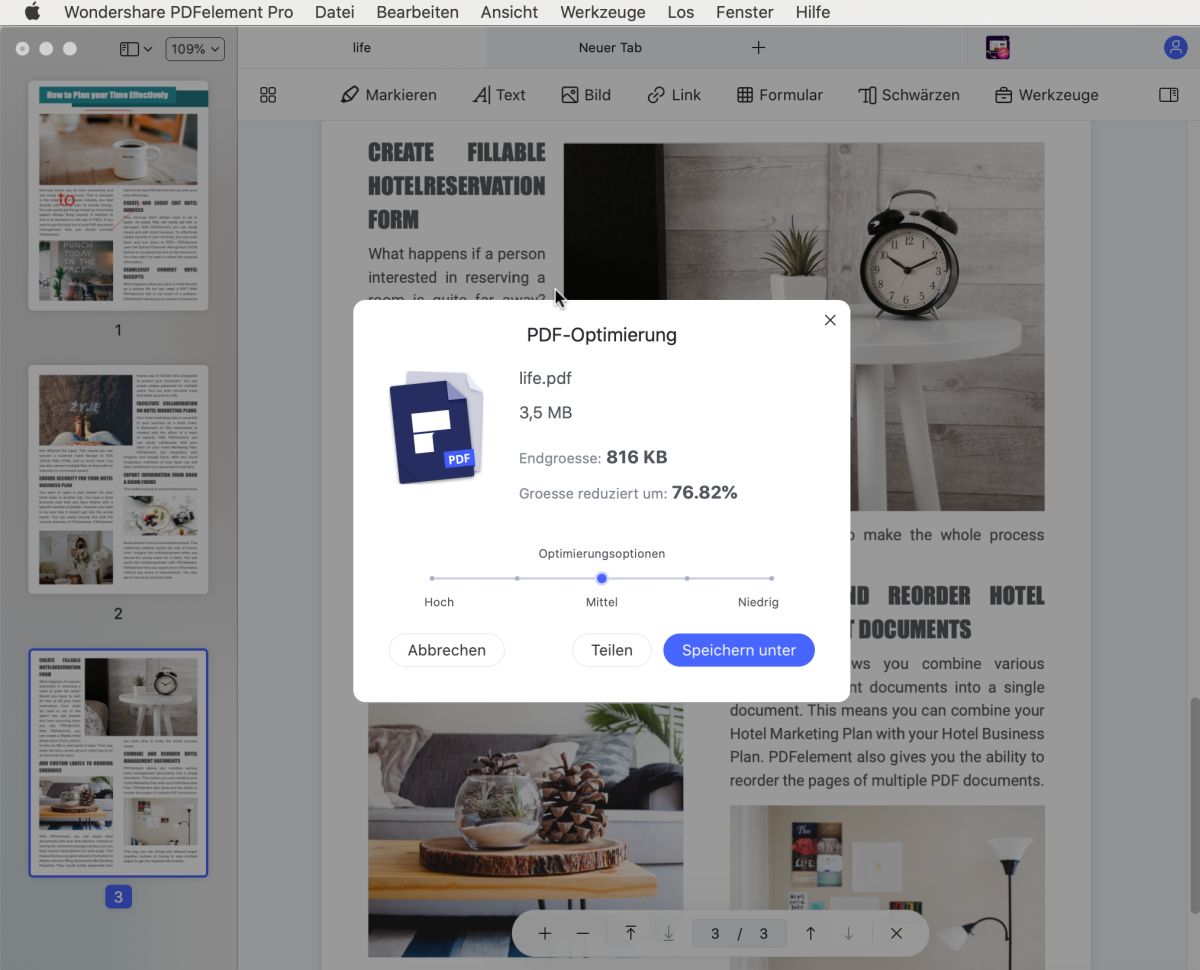Click the 3,5 MB file size text
The width and height of the screenshot is (1200, 970).
[546, 412]
